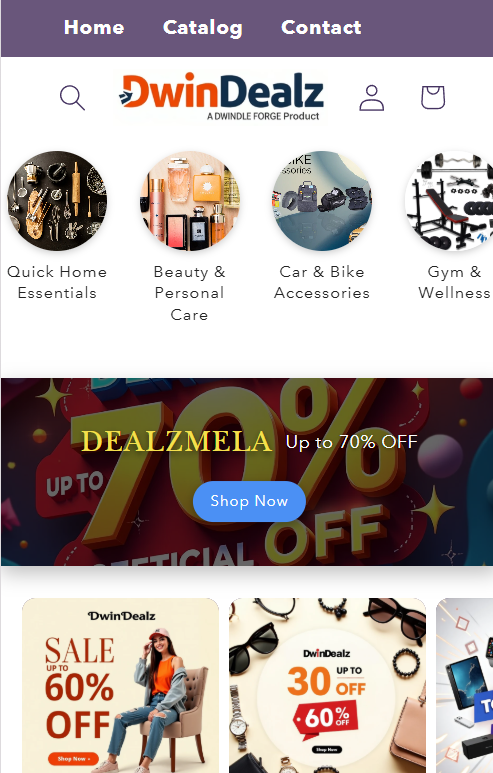The width and height of the screenshot is (493, 773).
Task: Select Quick Home Essentials circle image
Action: (x=57, y=201)
